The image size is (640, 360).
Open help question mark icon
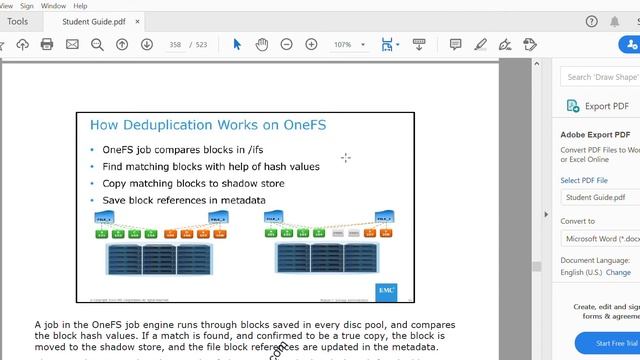click(x=591, y=21)
